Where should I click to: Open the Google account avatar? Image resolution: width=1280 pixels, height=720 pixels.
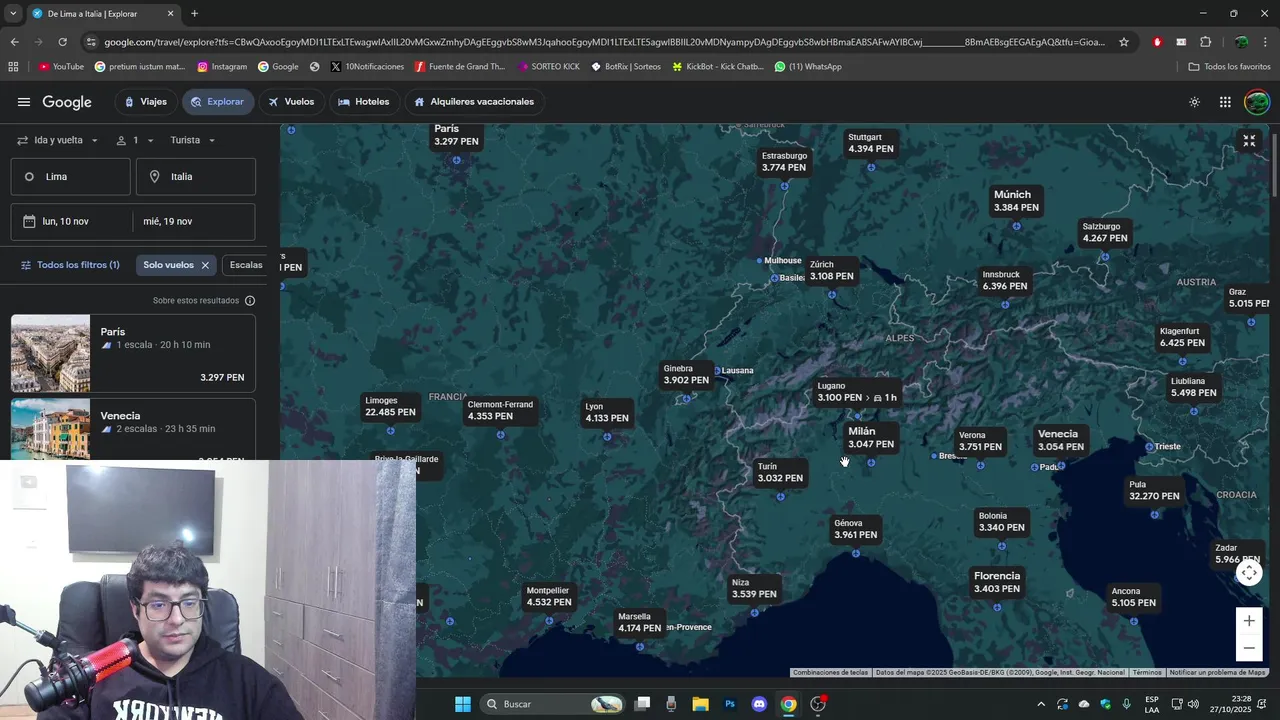coord(1257,102)
